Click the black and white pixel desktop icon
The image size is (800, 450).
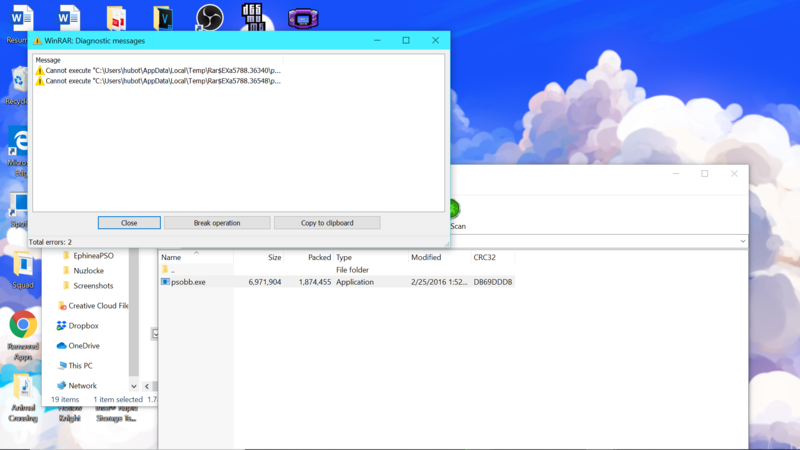(253, 17)
